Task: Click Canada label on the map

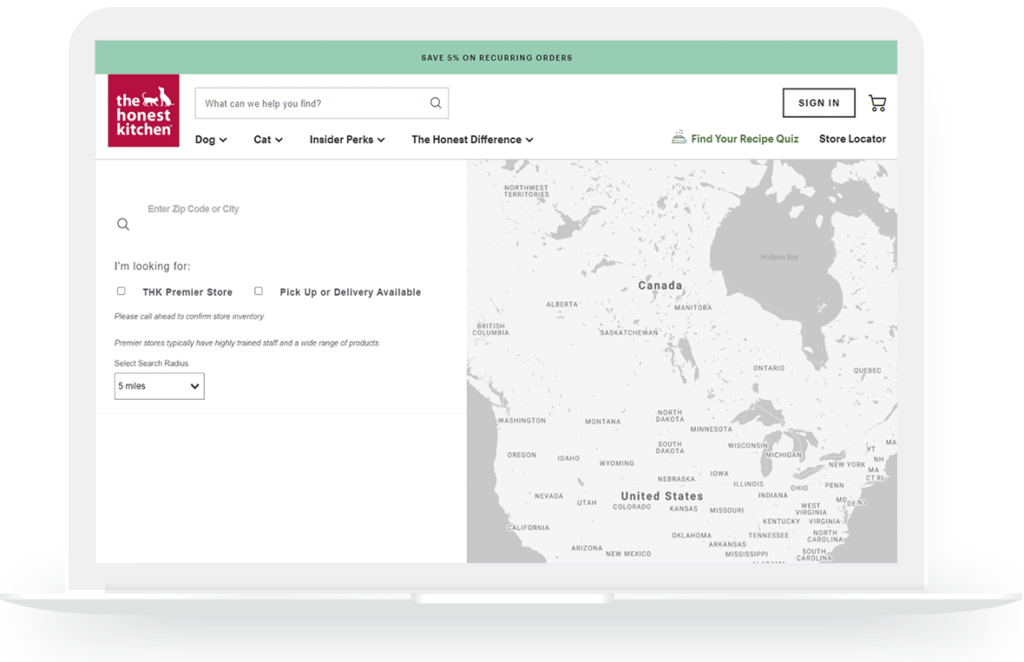Action: click(660, 286)
